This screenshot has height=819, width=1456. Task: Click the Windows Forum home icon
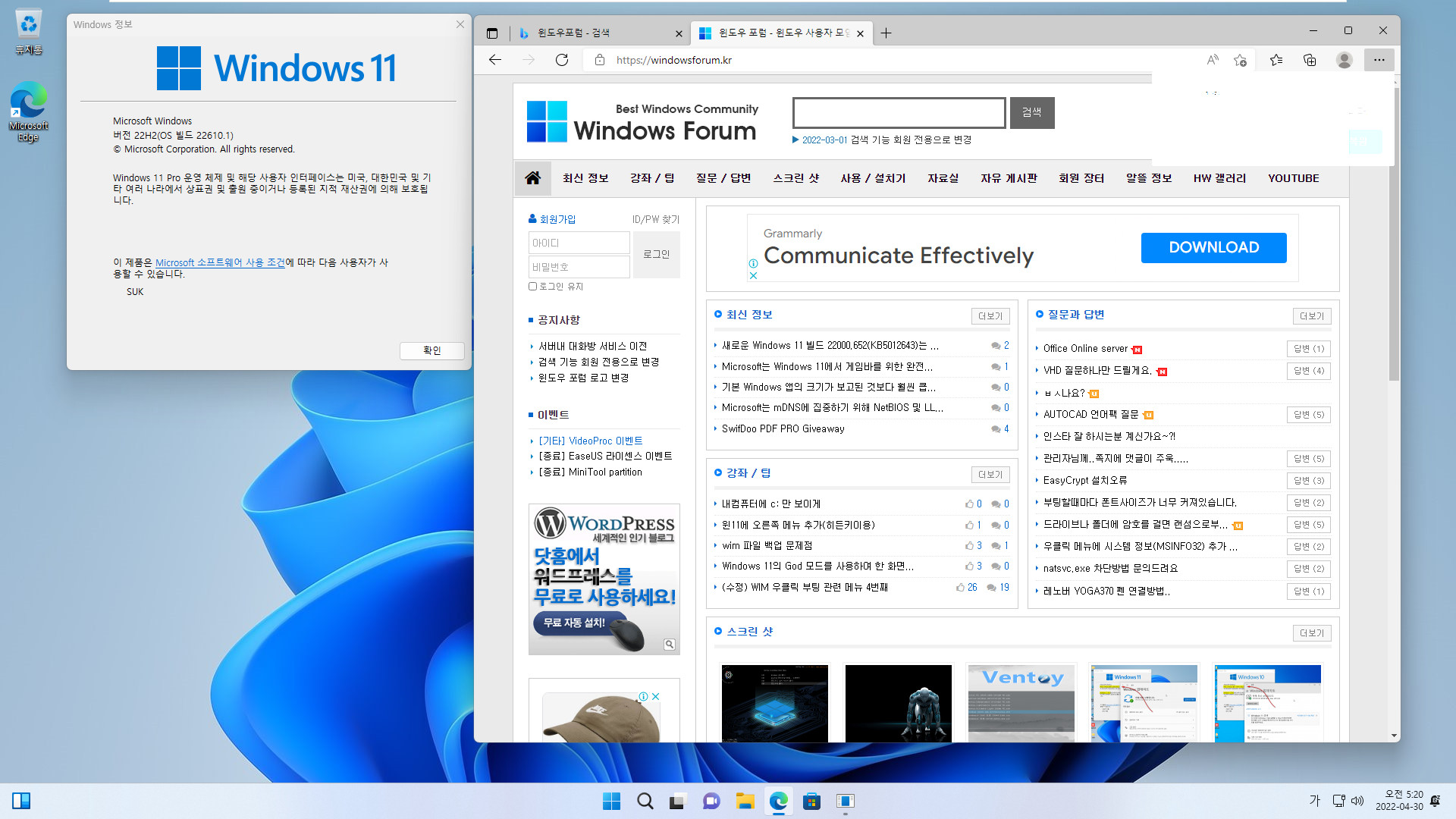(533, 177)
